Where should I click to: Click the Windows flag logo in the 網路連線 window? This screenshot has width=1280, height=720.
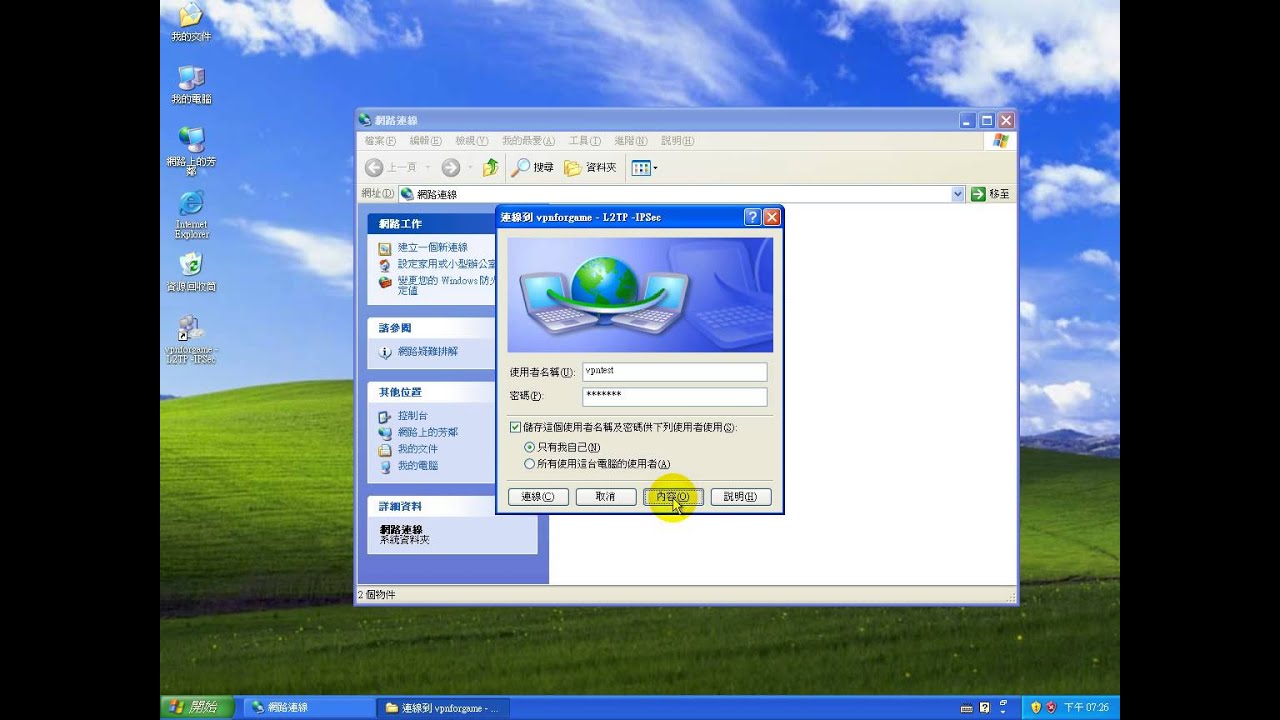pyautogui.click(x=1000, y=141)
